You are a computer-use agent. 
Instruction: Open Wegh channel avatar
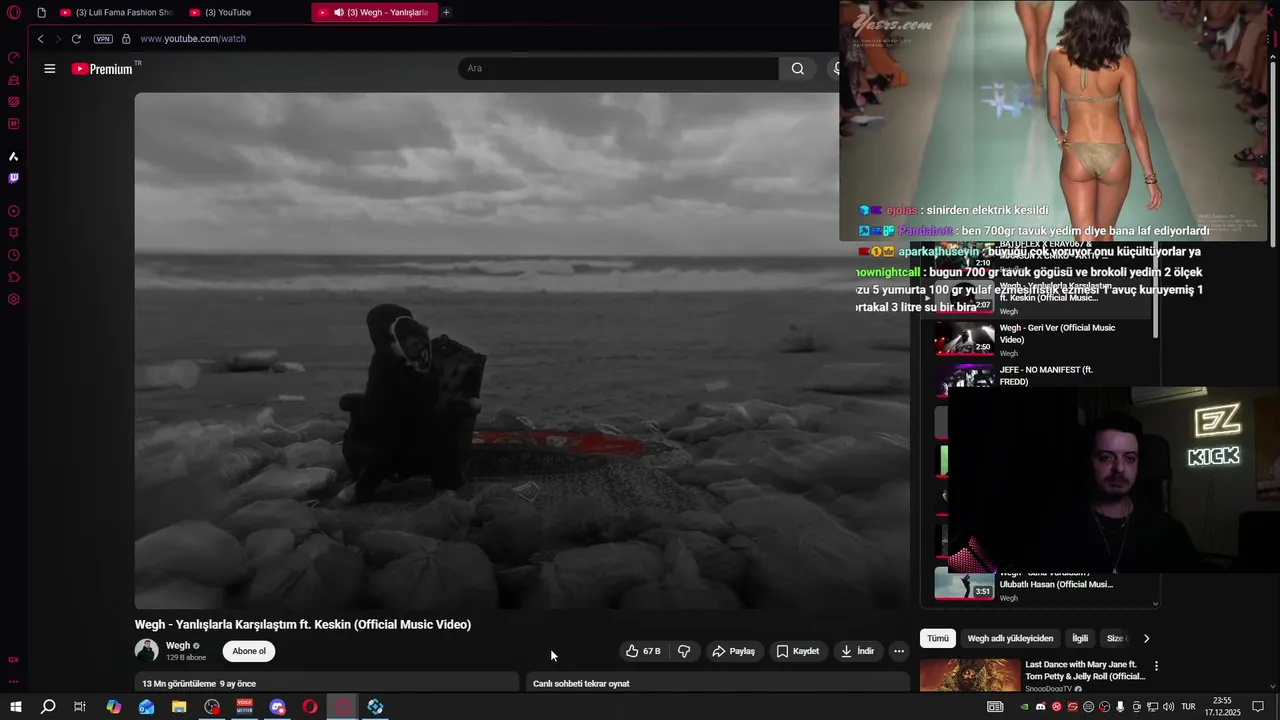[x=147, y=651]
